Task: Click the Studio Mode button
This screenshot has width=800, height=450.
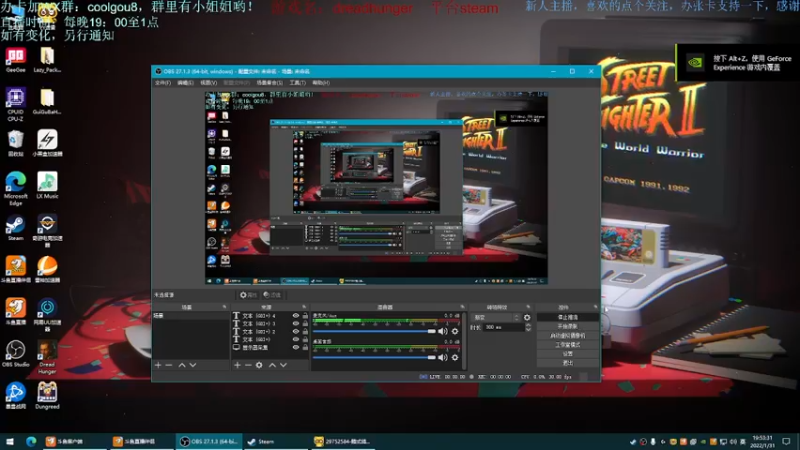Action: click(567, 345)
